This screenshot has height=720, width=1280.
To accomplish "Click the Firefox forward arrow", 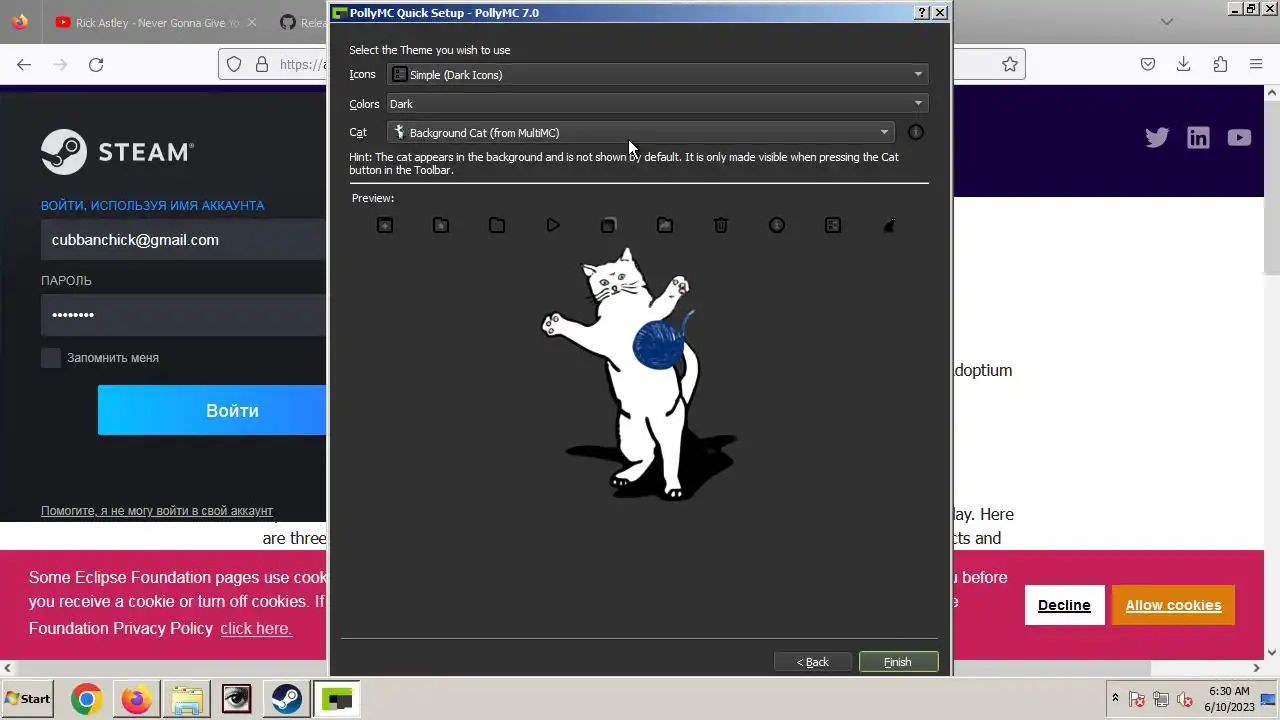I will pyautogui.click(x=60, y=64).
